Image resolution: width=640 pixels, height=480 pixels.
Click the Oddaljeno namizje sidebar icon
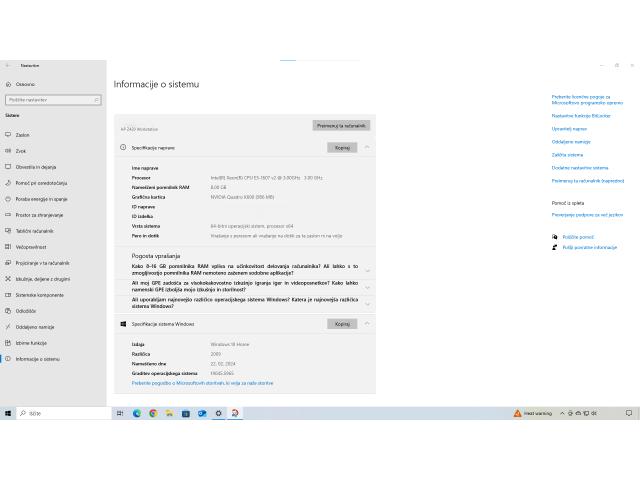[x=8, y=327]
